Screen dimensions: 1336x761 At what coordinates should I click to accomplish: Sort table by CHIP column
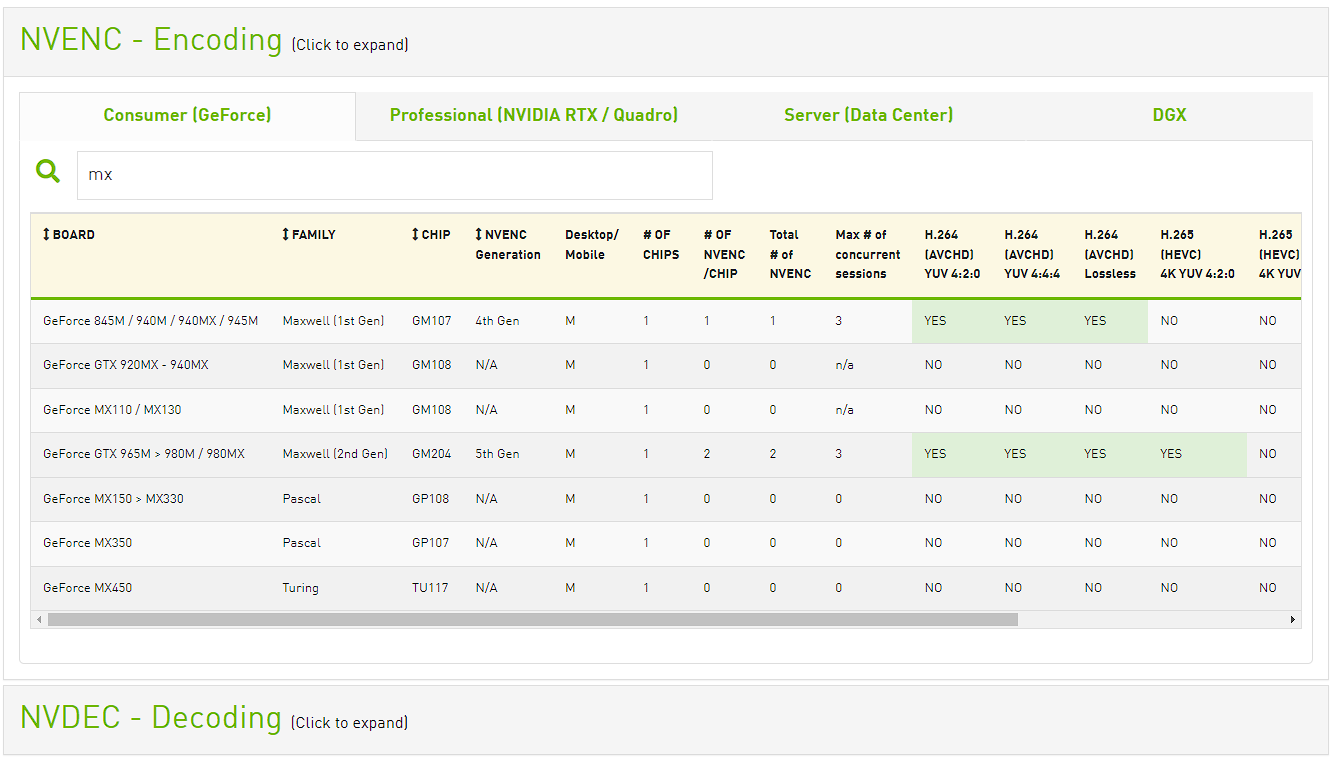(431, 235)
